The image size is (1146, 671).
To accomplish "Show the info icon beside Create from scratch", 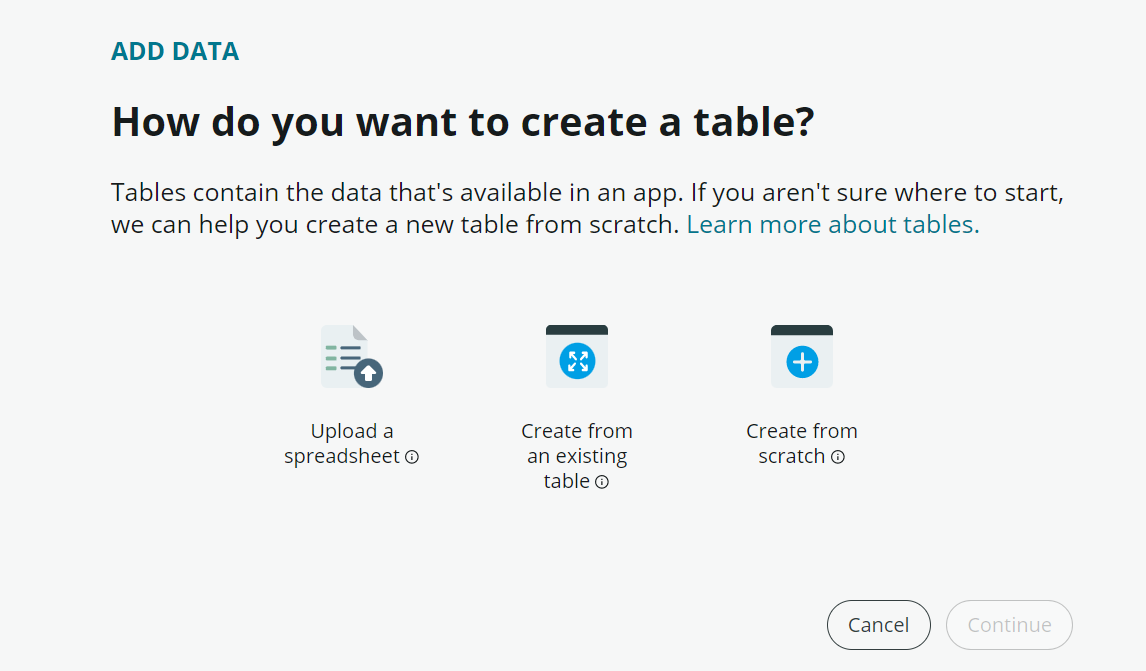I will tap(838, 457).
